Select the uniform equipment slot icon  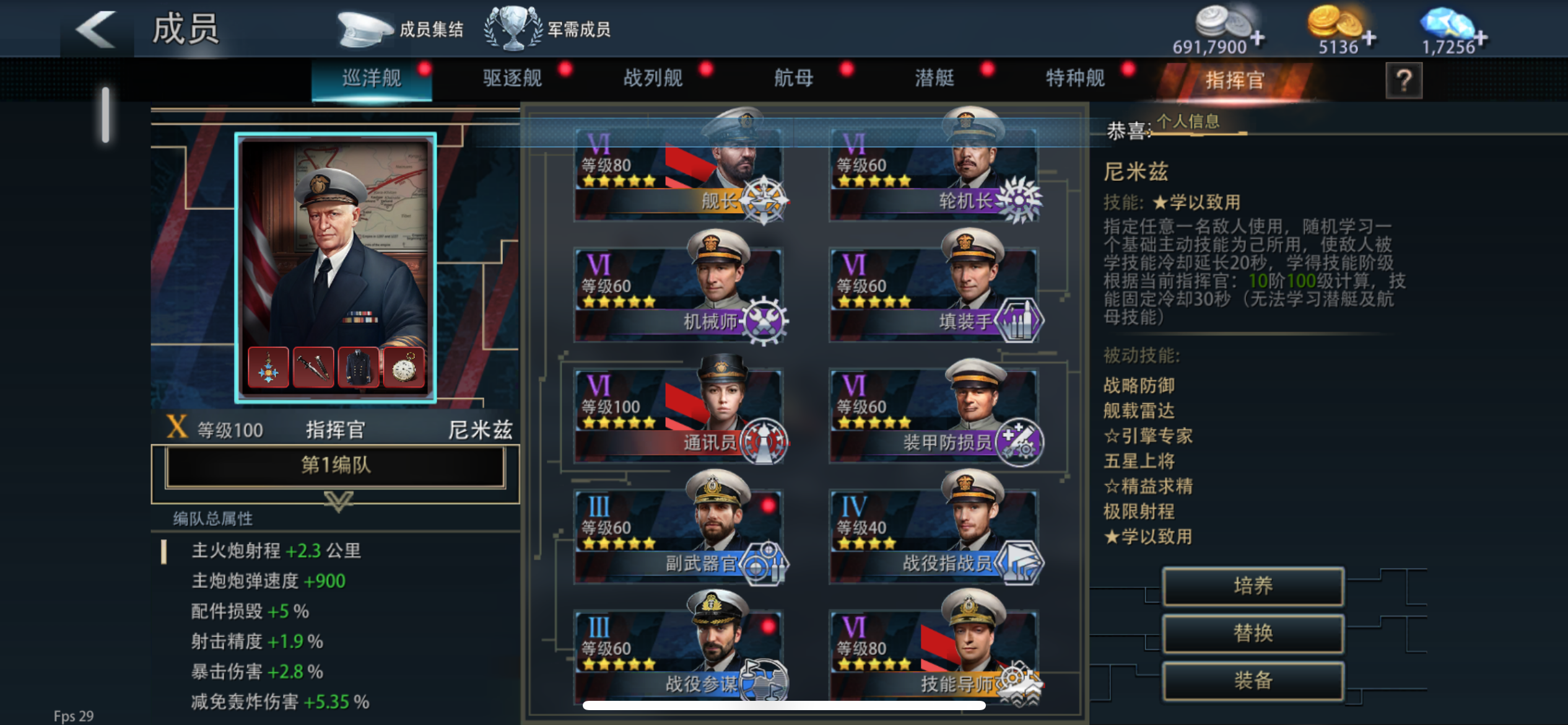(359, 367)
